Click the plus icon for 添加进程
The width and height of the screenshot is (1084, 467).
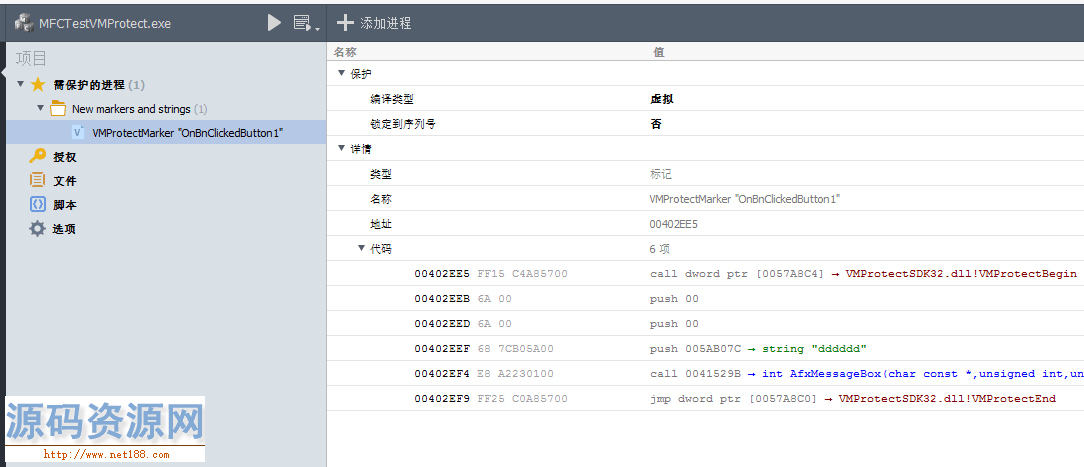tap(345, 23)
